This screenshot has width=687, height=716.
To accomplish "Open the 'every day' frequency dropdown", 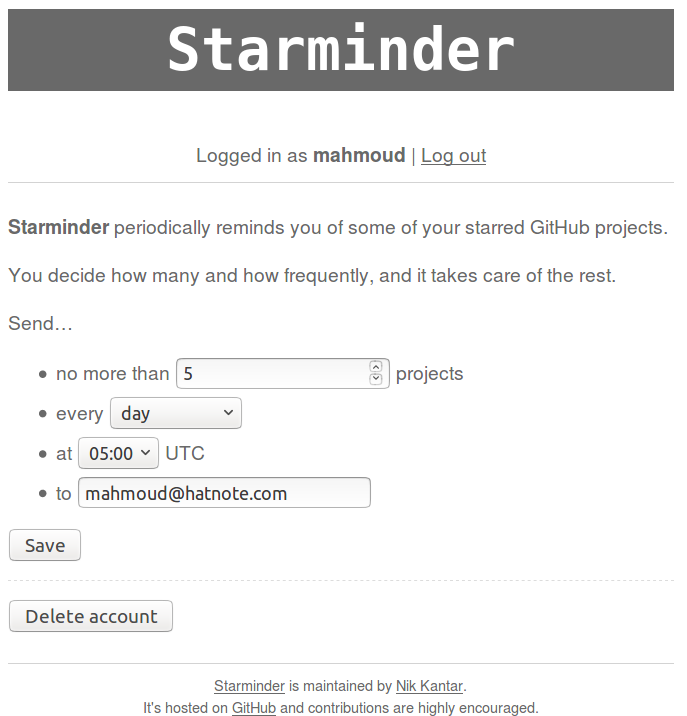I will point(176,413).
